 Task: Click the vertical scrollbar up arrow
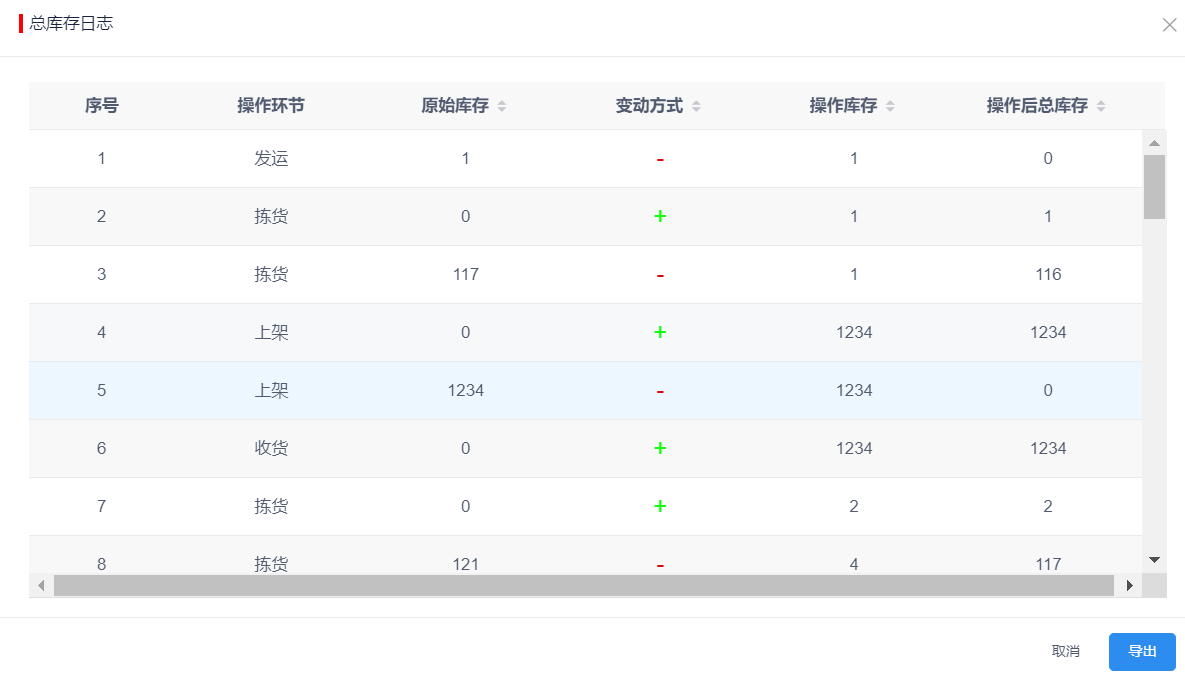[x=1154, y=143]
